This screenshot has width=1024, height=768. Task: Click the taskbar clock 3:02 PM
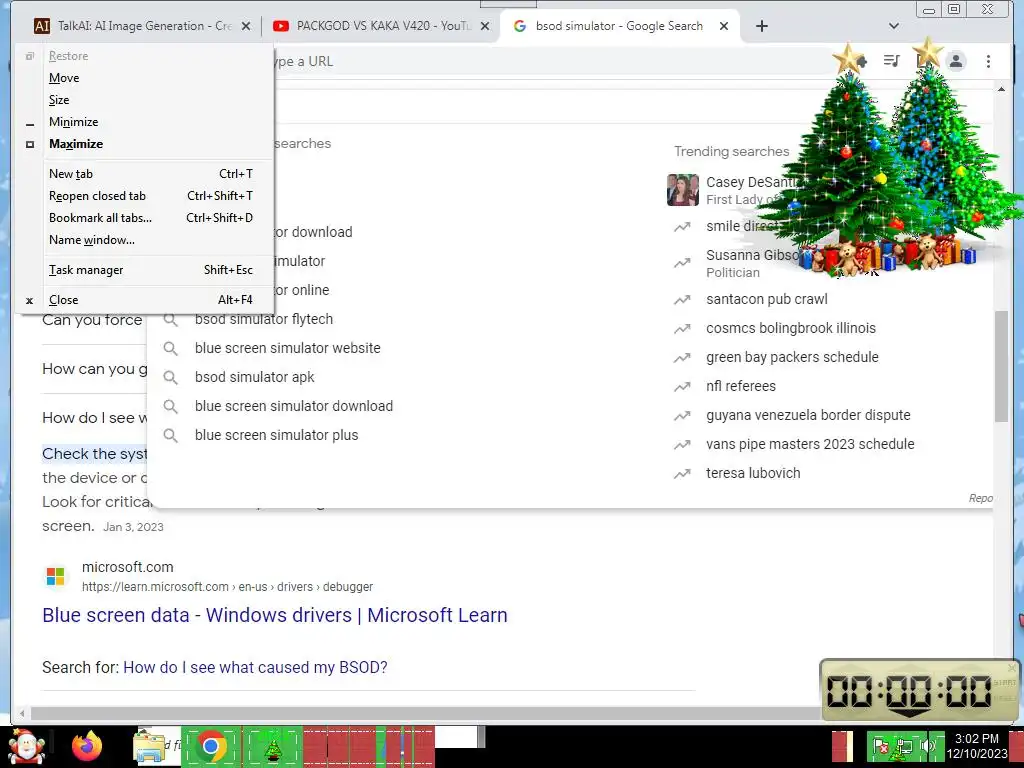(x=977, y=746)
